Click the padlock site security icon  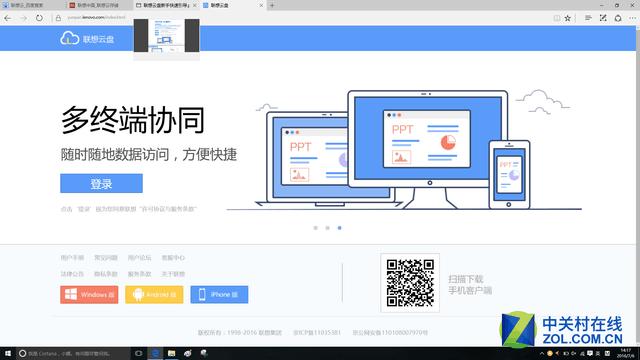click(x=58, y=18)
